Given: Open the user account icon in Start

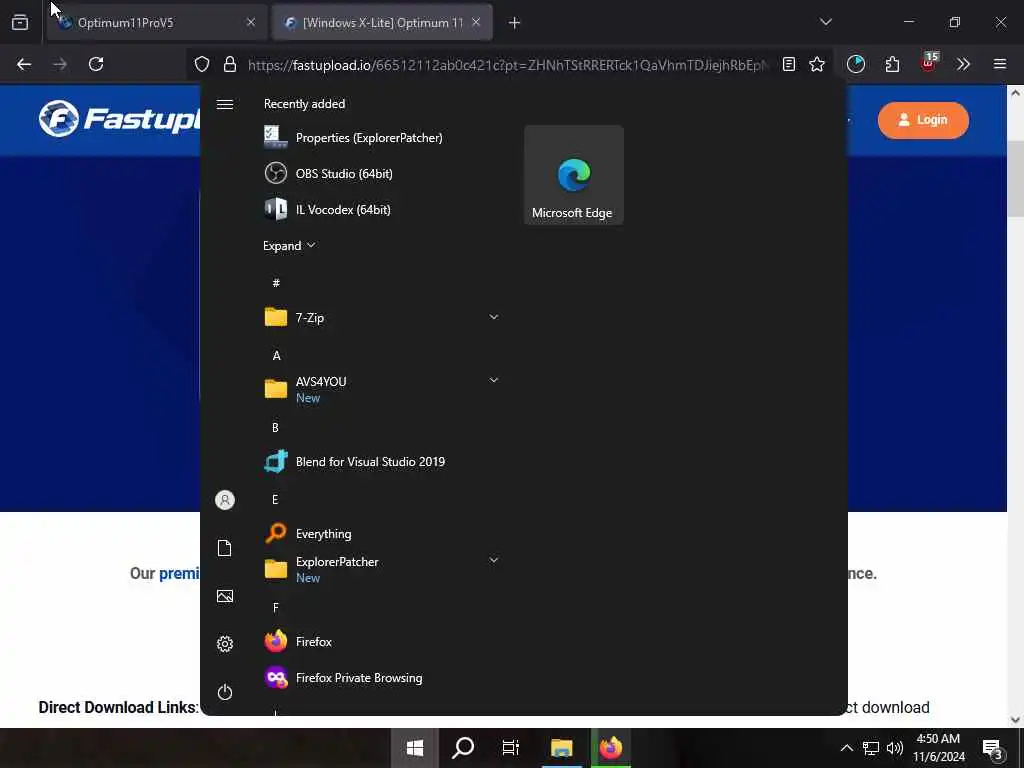Looking at the screenshot, I should point(225,500).
